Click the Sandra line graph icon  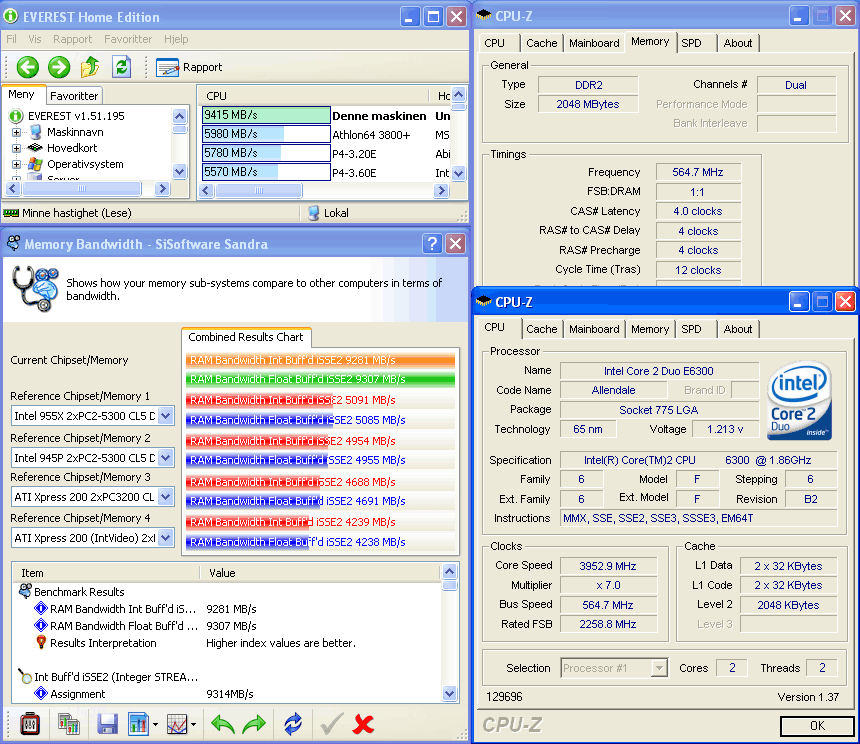tap(177, 724)
